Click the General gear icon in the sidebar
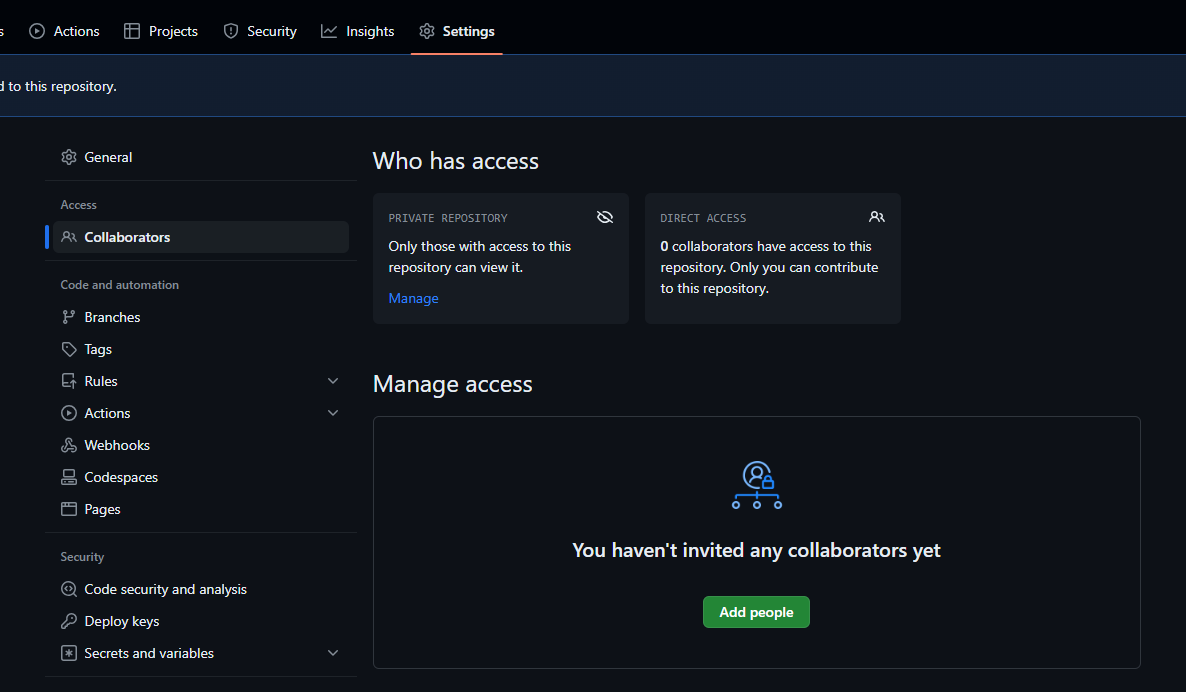 [x=69, y=157]
